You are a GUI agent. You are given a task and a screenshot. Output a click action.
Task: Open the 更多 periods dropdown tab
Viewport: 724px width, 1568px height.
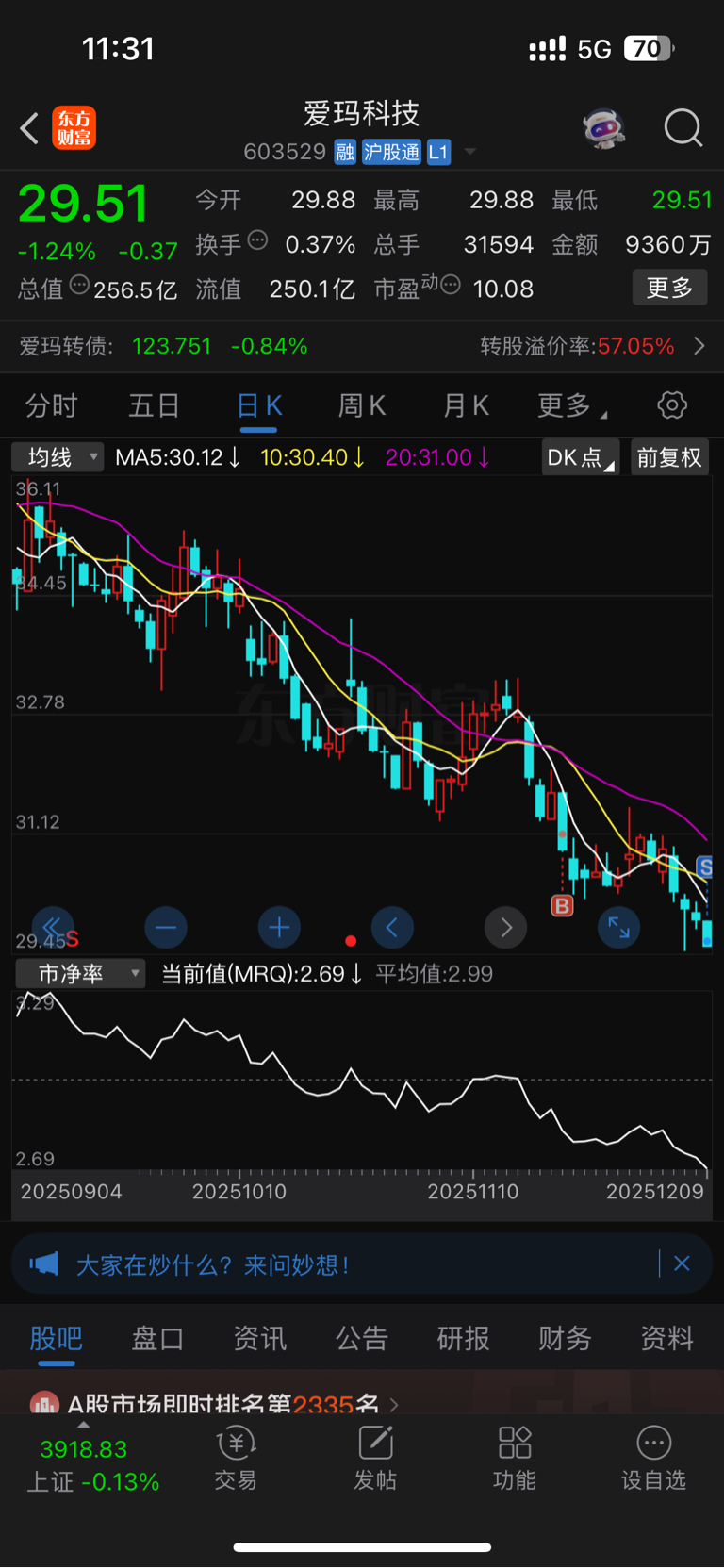(x=572, y=405)
